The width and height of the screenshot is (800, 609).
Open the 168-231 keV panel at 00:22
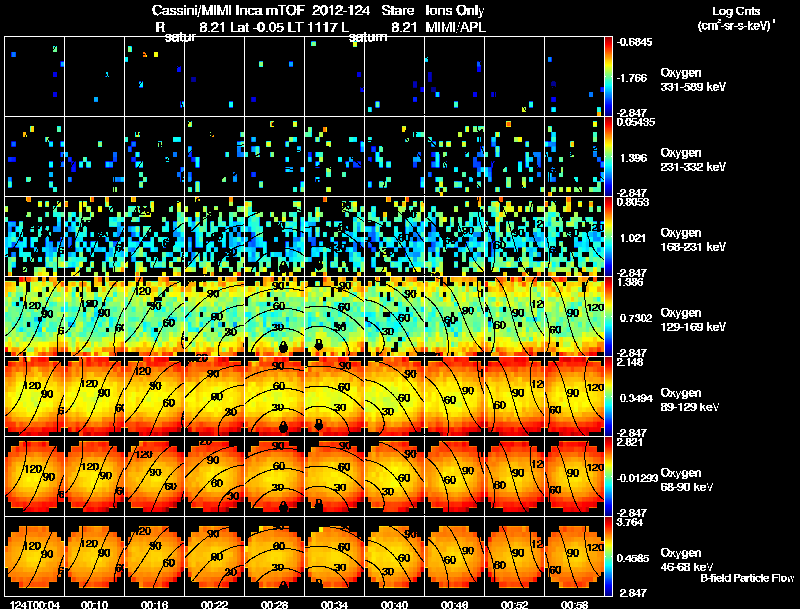coord(214,237)
